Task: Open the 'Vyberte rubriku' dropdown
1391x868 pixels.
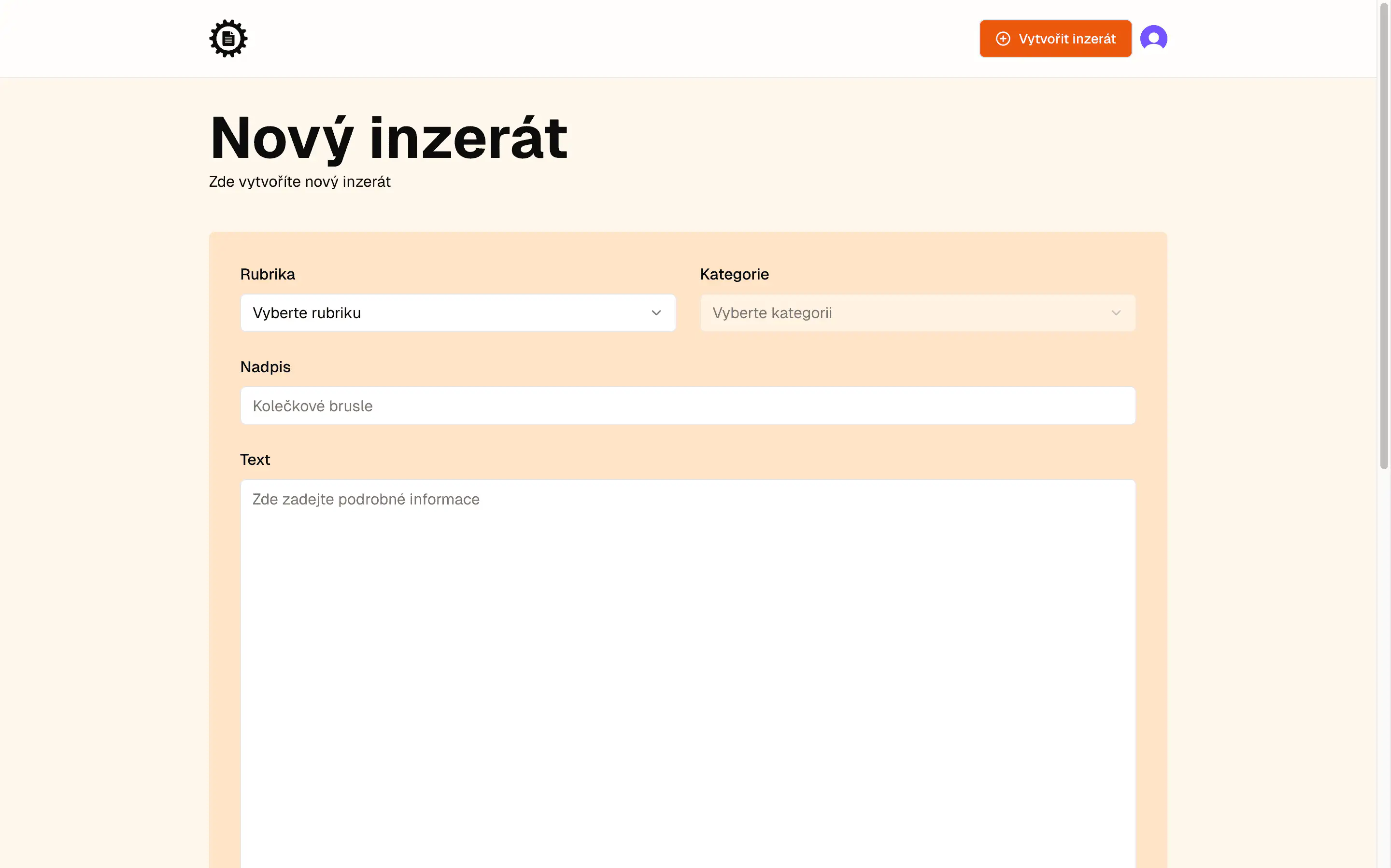Action: 458,313
